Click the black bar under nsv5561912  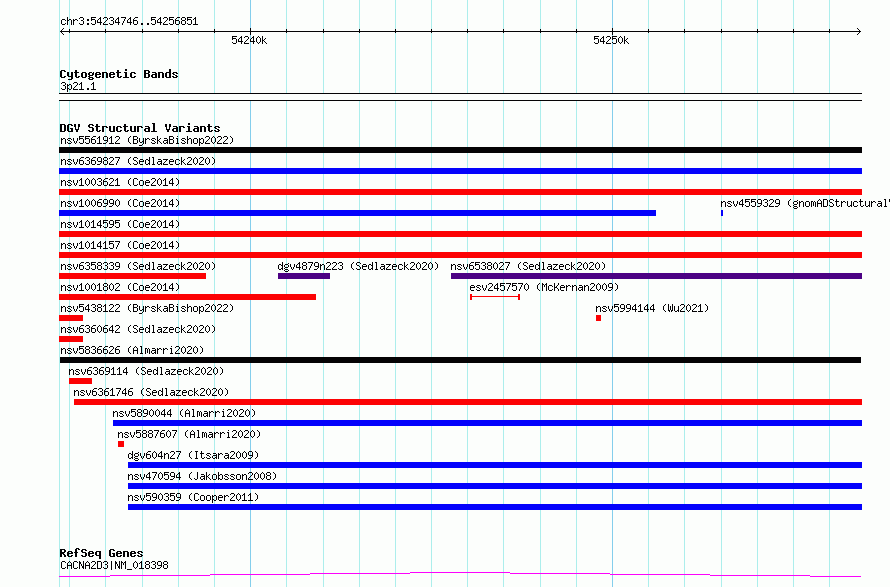(460, 150)
